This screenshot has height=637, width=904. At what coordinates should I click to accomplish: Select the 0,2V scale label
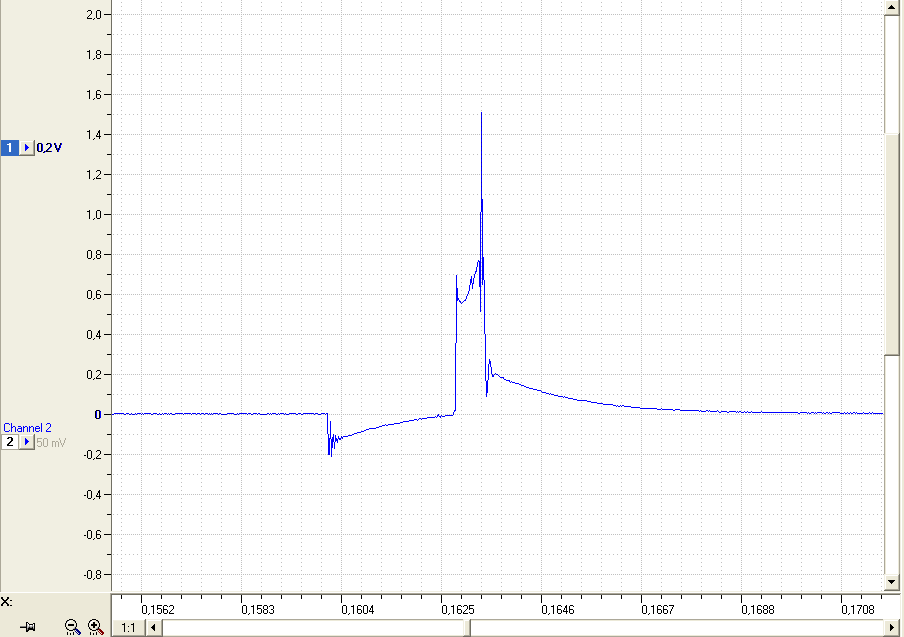point(49,148)
